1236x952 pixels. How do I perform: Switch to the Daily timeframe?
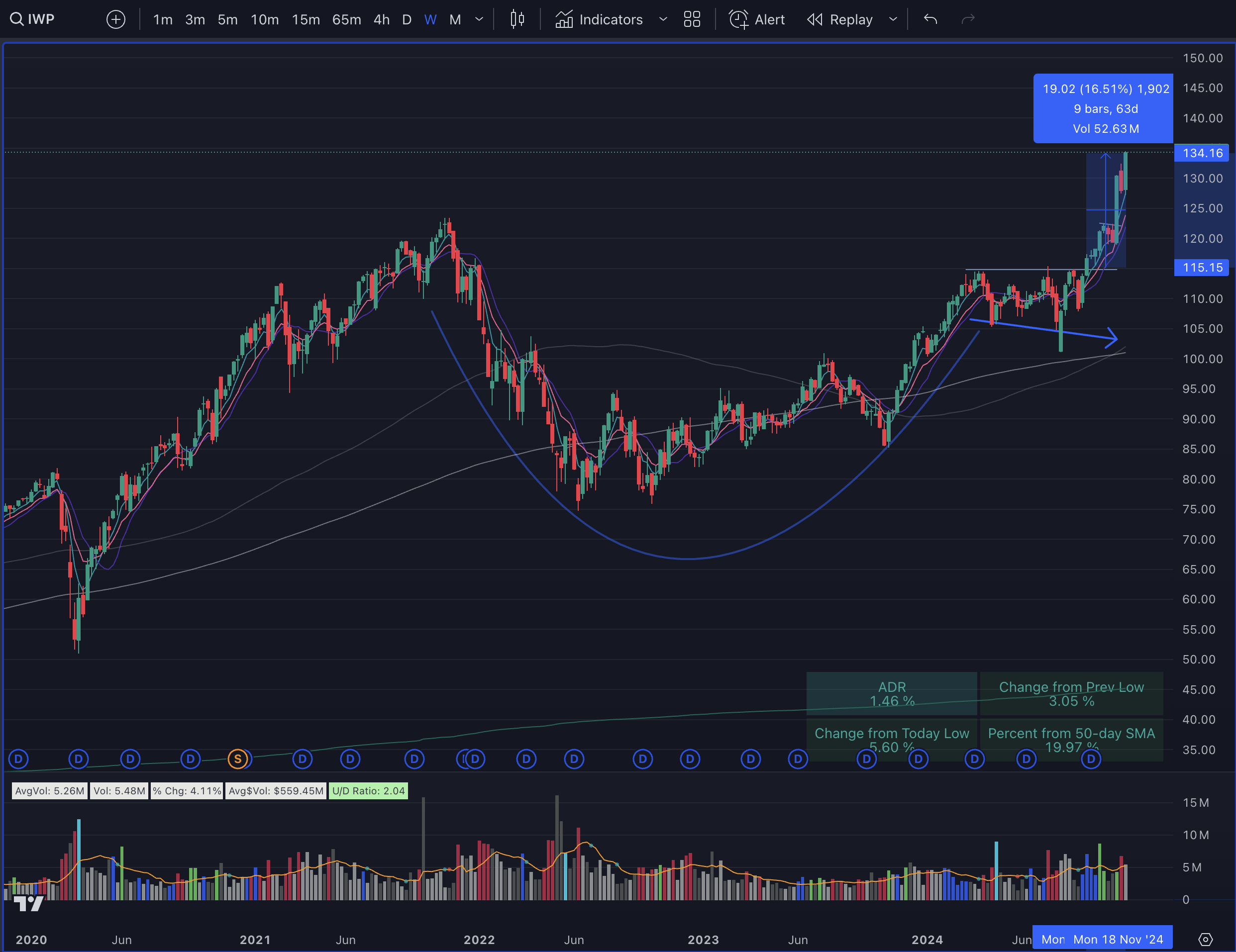click(407, 19)
